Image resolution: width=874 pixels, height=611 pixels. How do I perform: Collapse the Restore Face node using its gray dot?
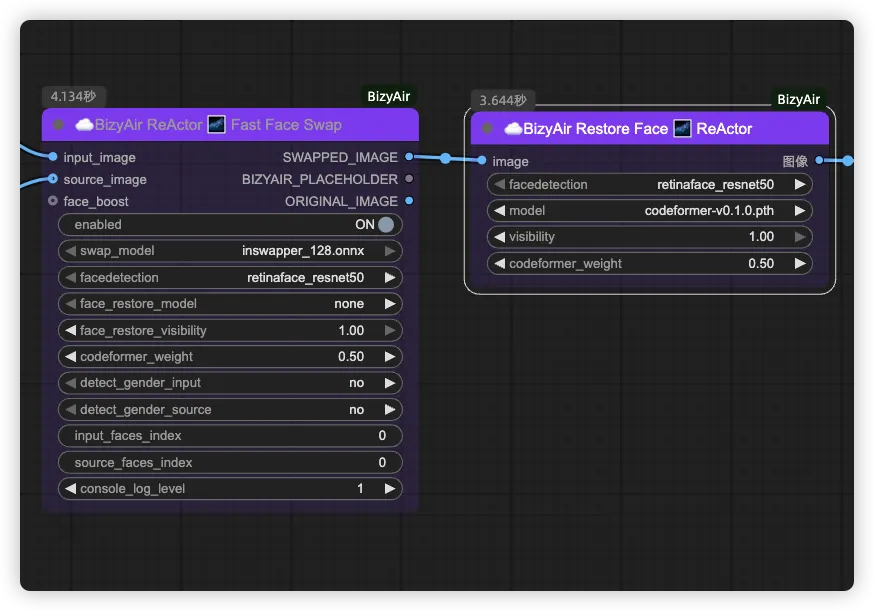(487, 129)
